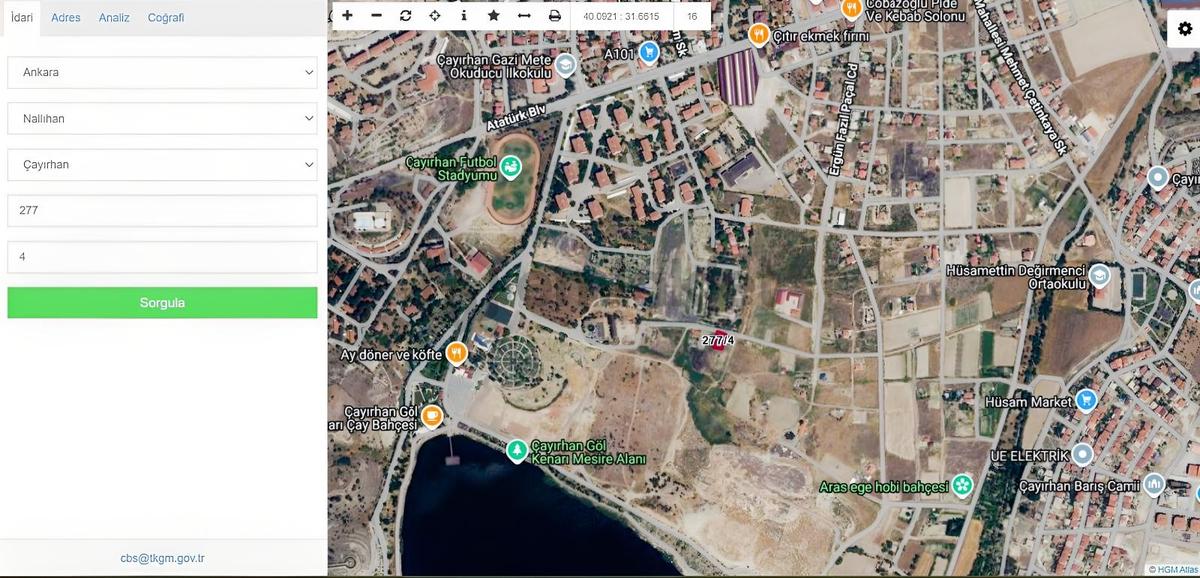Image resolution: width=1200 pixels, height=578 pixels.
Task: Open cbs@tkgm.gov.tr email link
Action: click(163, 559)
